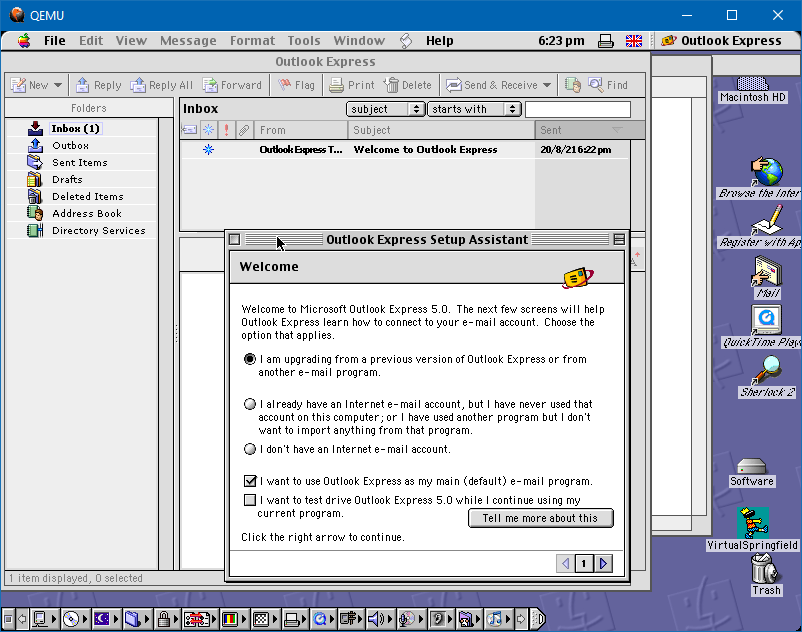Open the 'starts with' criteria dropdown
This screenshot has height=632, width=802.
pyautogui.click(x=474, y=109)
